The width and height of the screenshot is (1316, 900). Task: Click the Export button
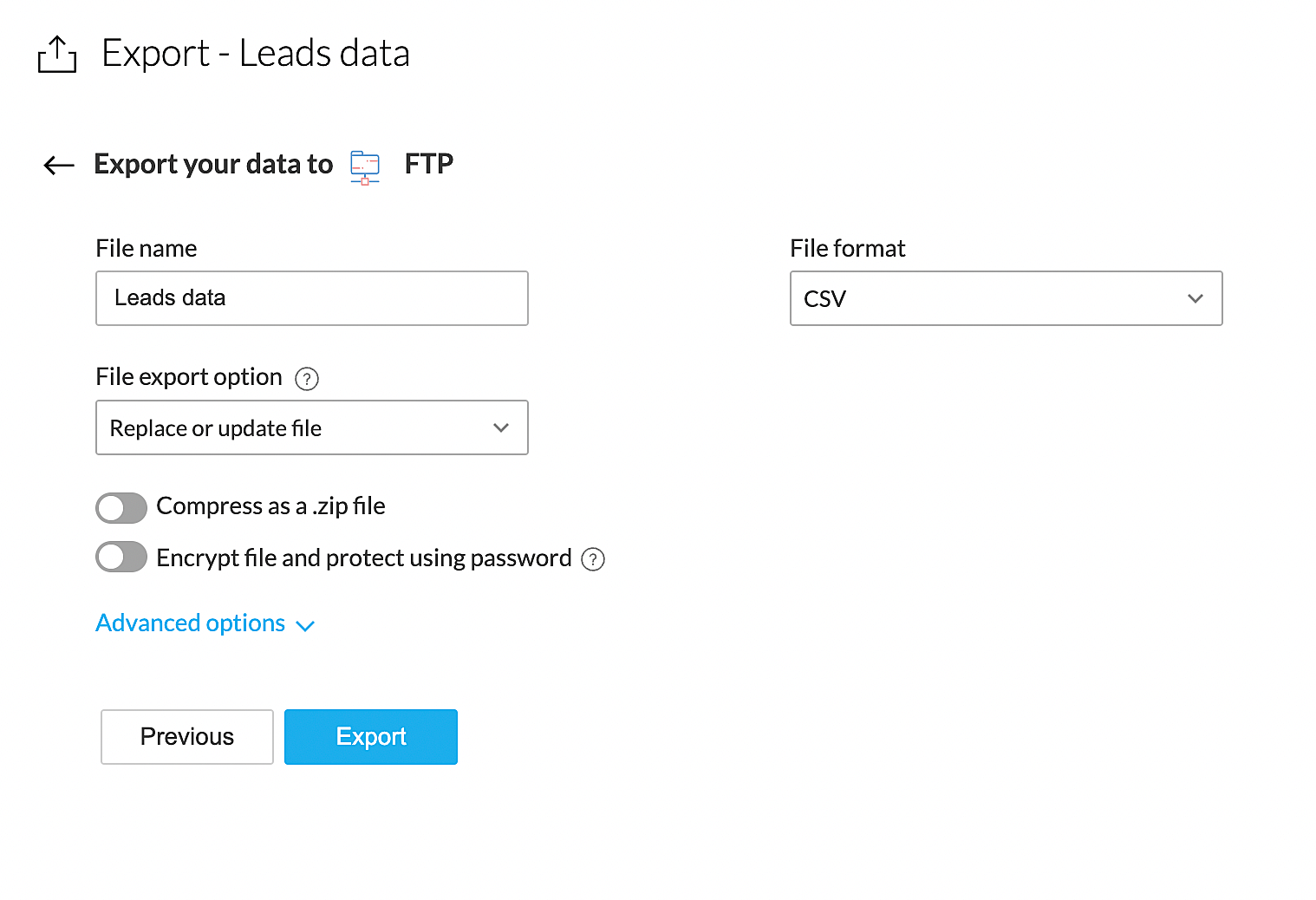[370, 737]
